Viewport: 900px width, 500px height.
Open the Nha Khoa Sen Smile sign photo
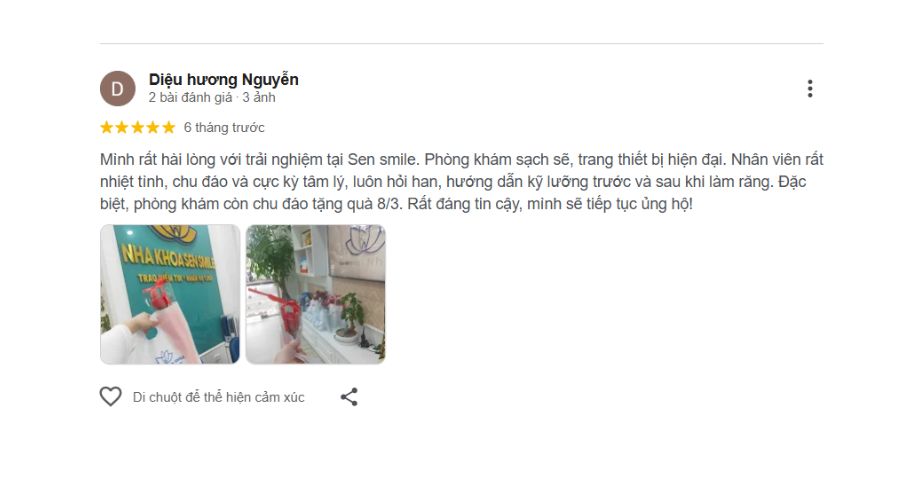click(170, 294)
